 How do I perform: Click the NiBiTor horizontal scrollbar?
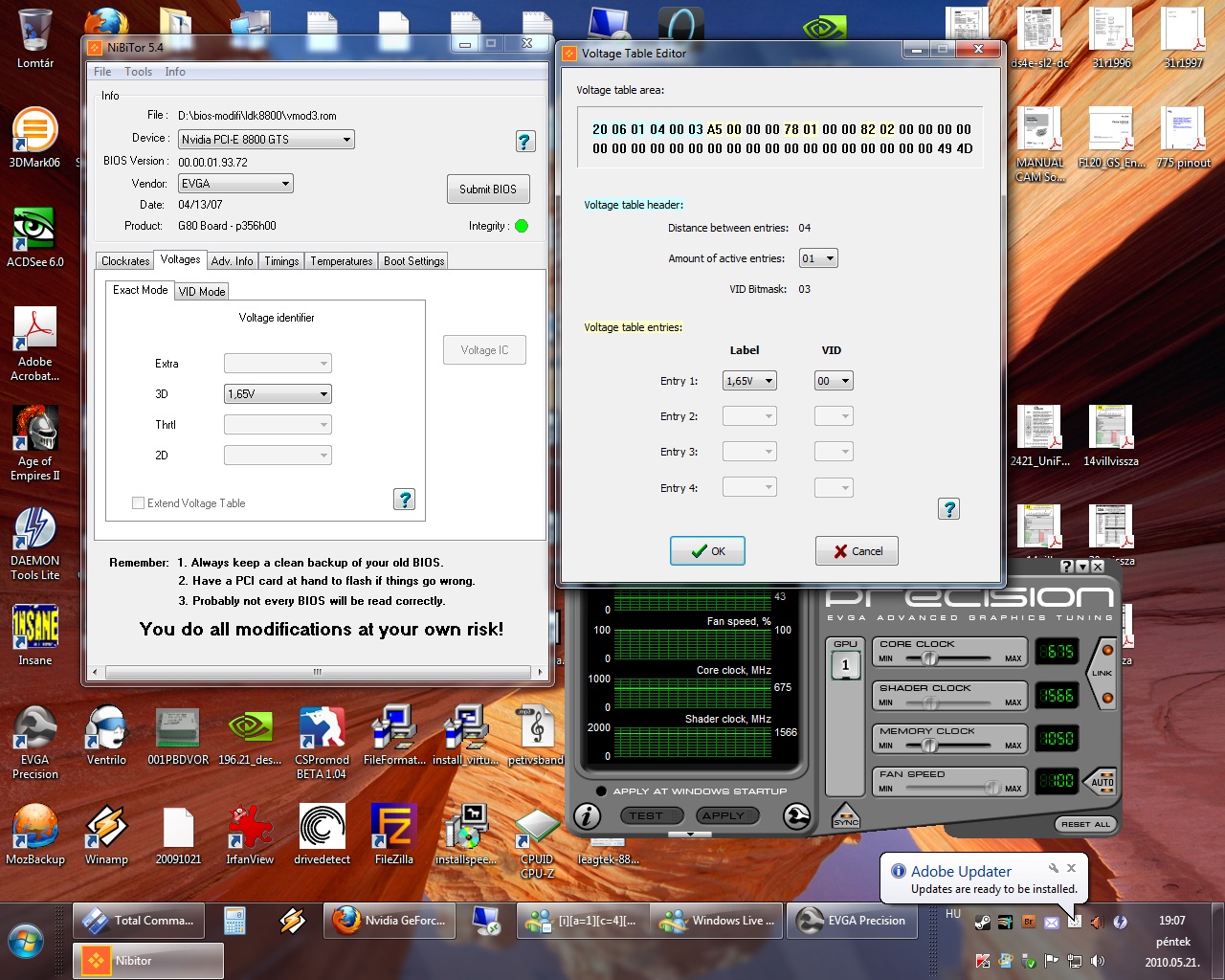click(318, 673)
